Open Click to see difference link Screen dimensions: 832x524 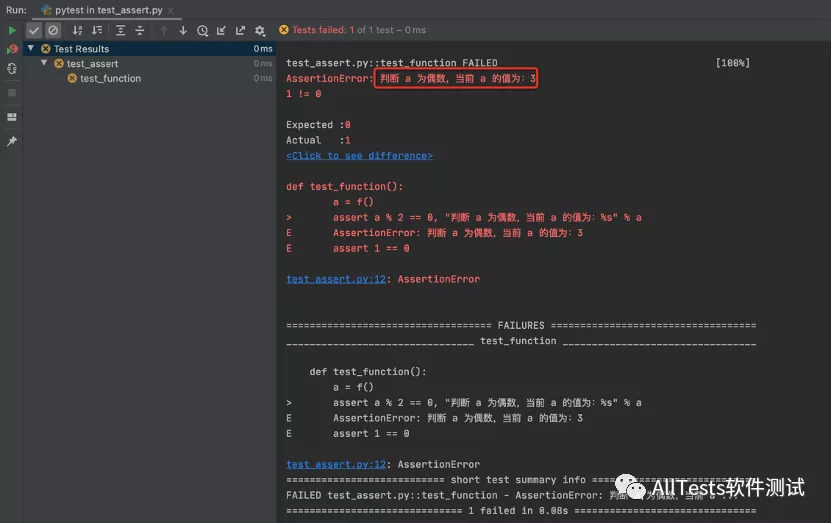(x=359, y=155)
